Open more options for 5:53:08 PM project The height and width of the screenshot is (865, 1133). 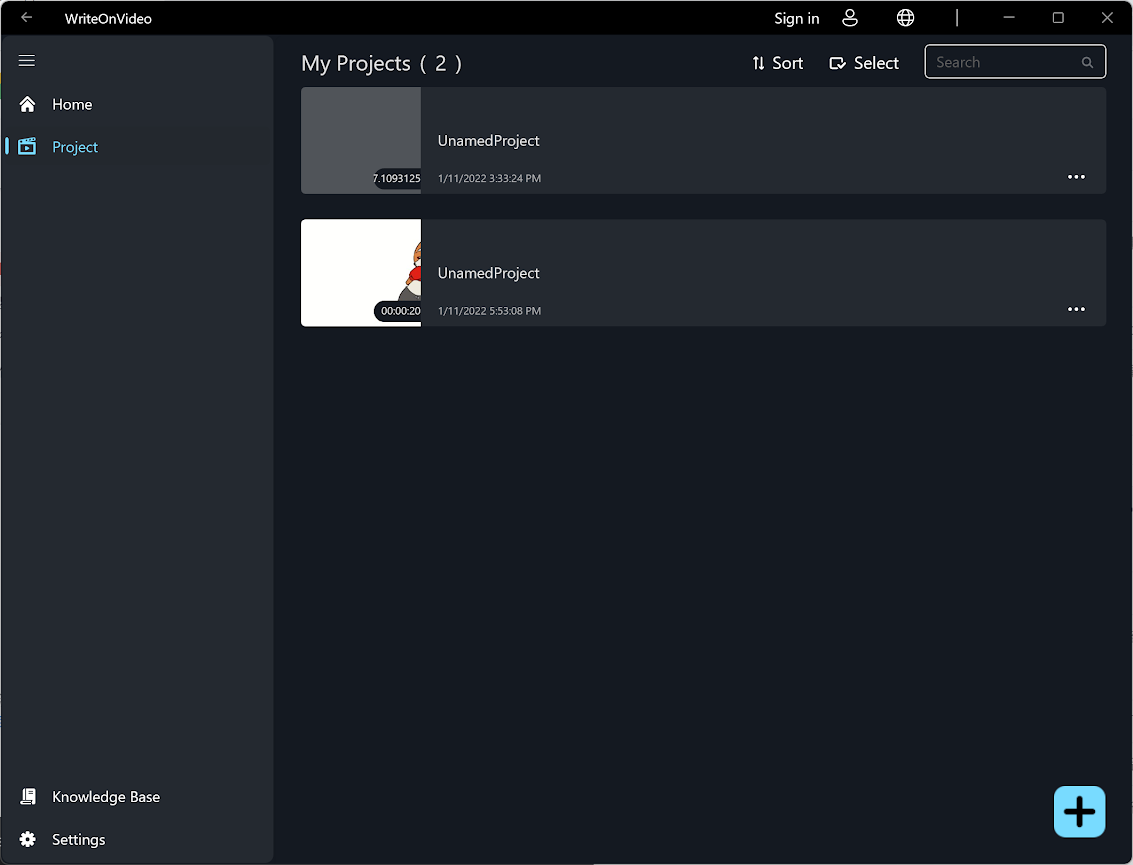[1076, 309]
